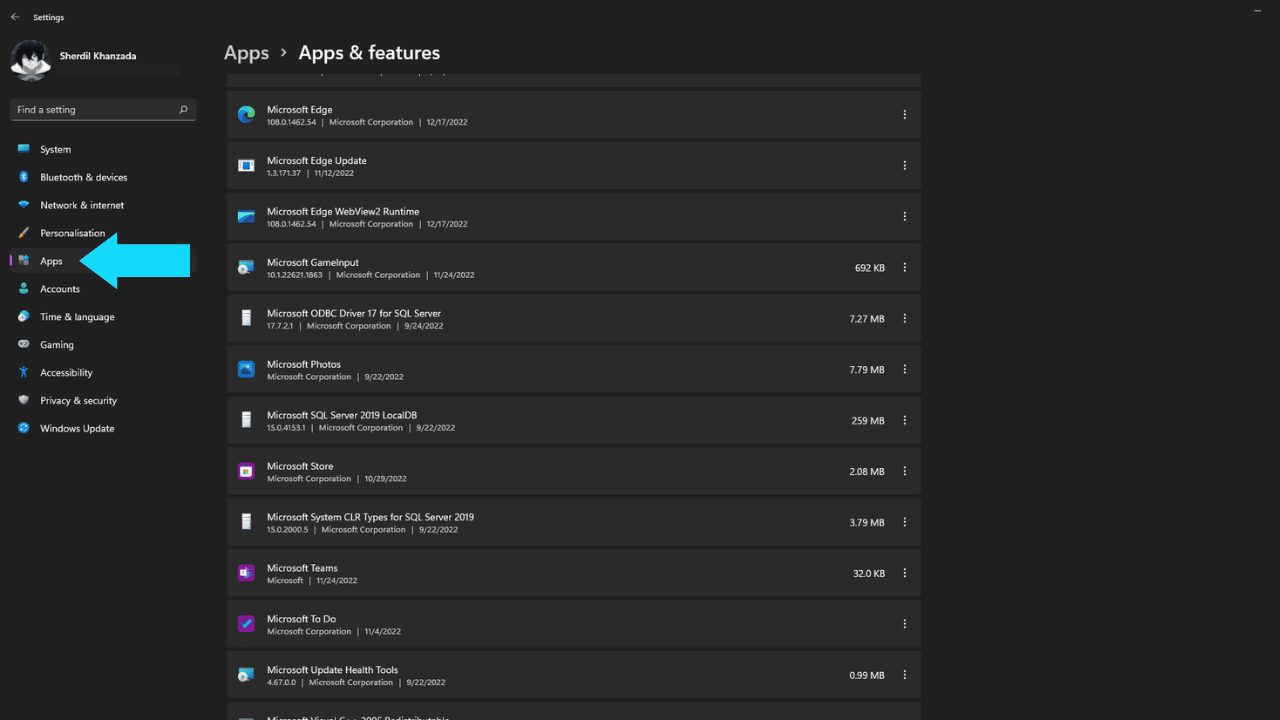
Task: Open Accessibility settings
Action: [x=103, y=373]
